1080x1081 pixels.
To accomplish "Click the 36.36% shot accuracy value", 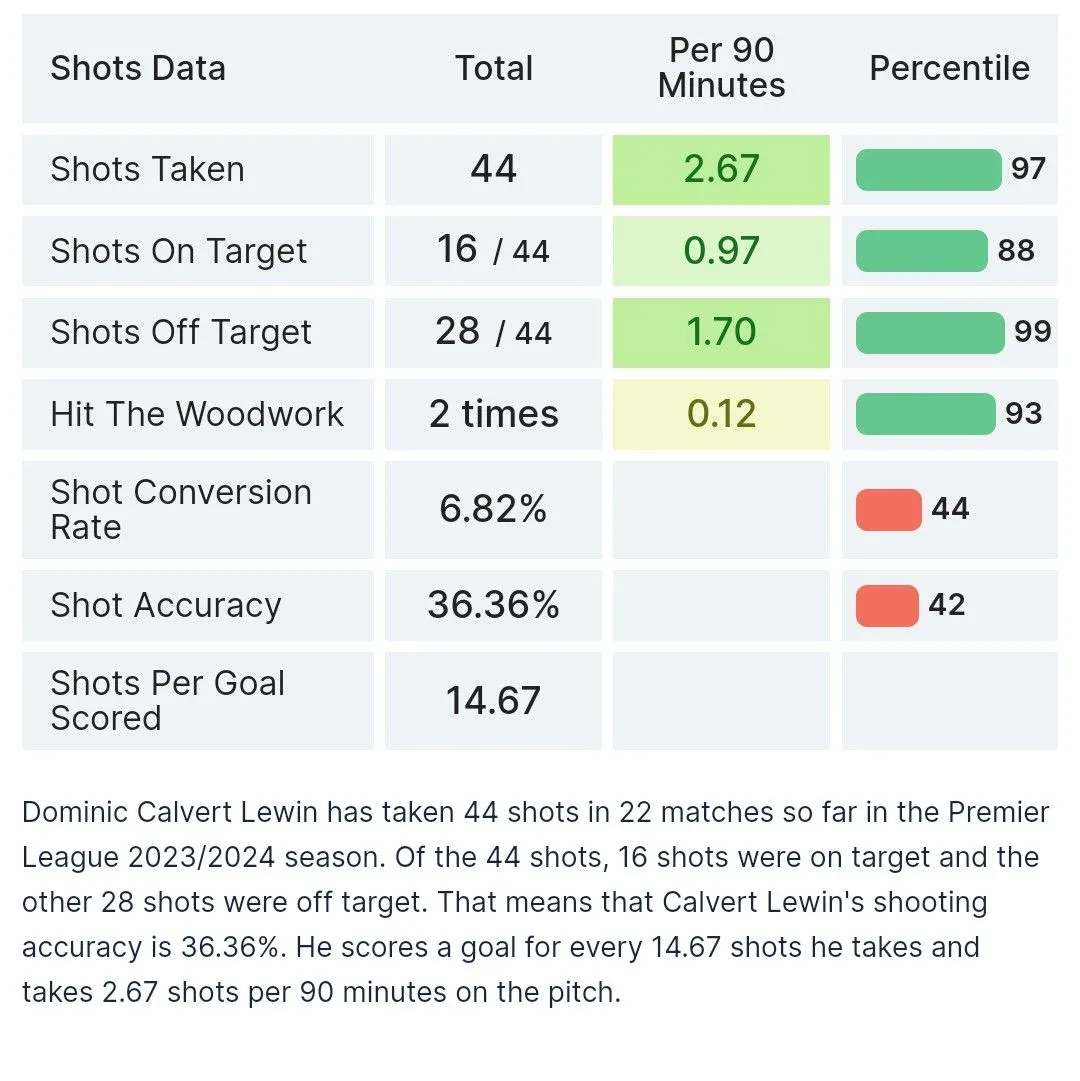I will 493,605.
